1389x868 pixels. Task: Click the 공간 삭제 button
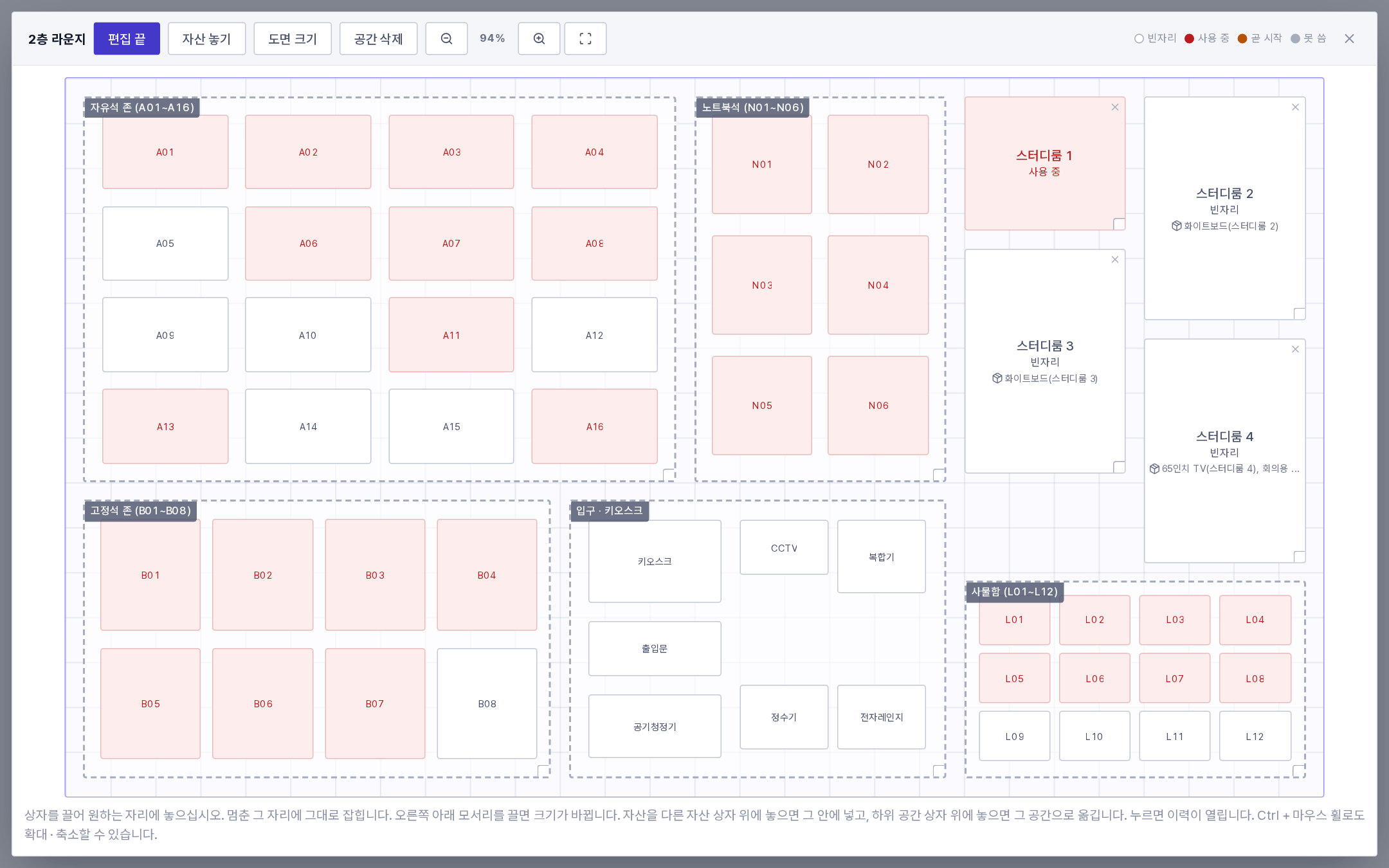[378, 39]
